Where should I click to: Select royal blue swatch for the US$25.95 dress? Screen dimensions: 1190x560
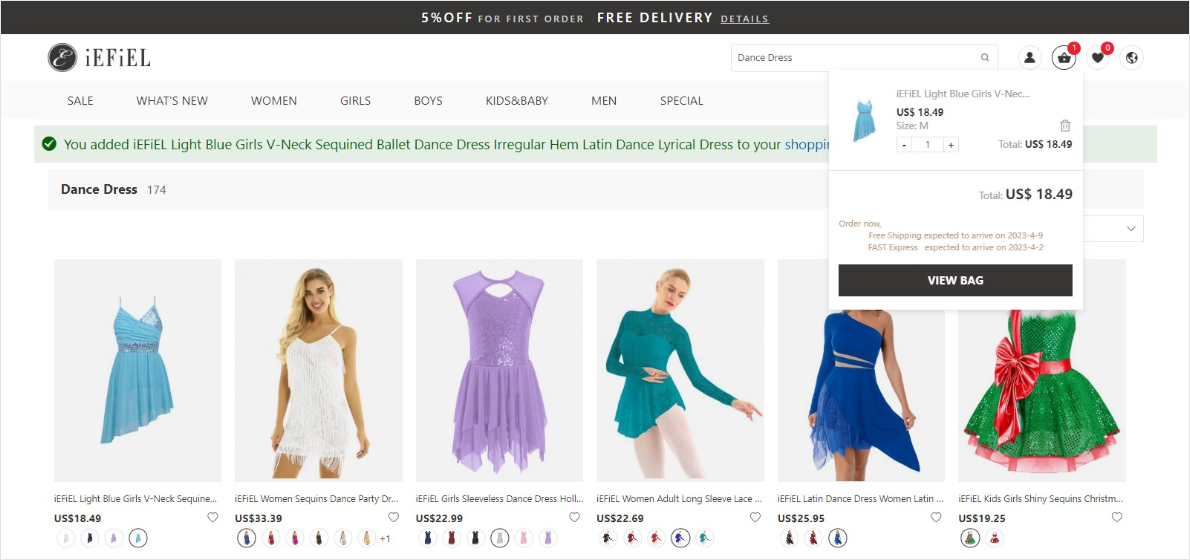click(x=838, y=538)
